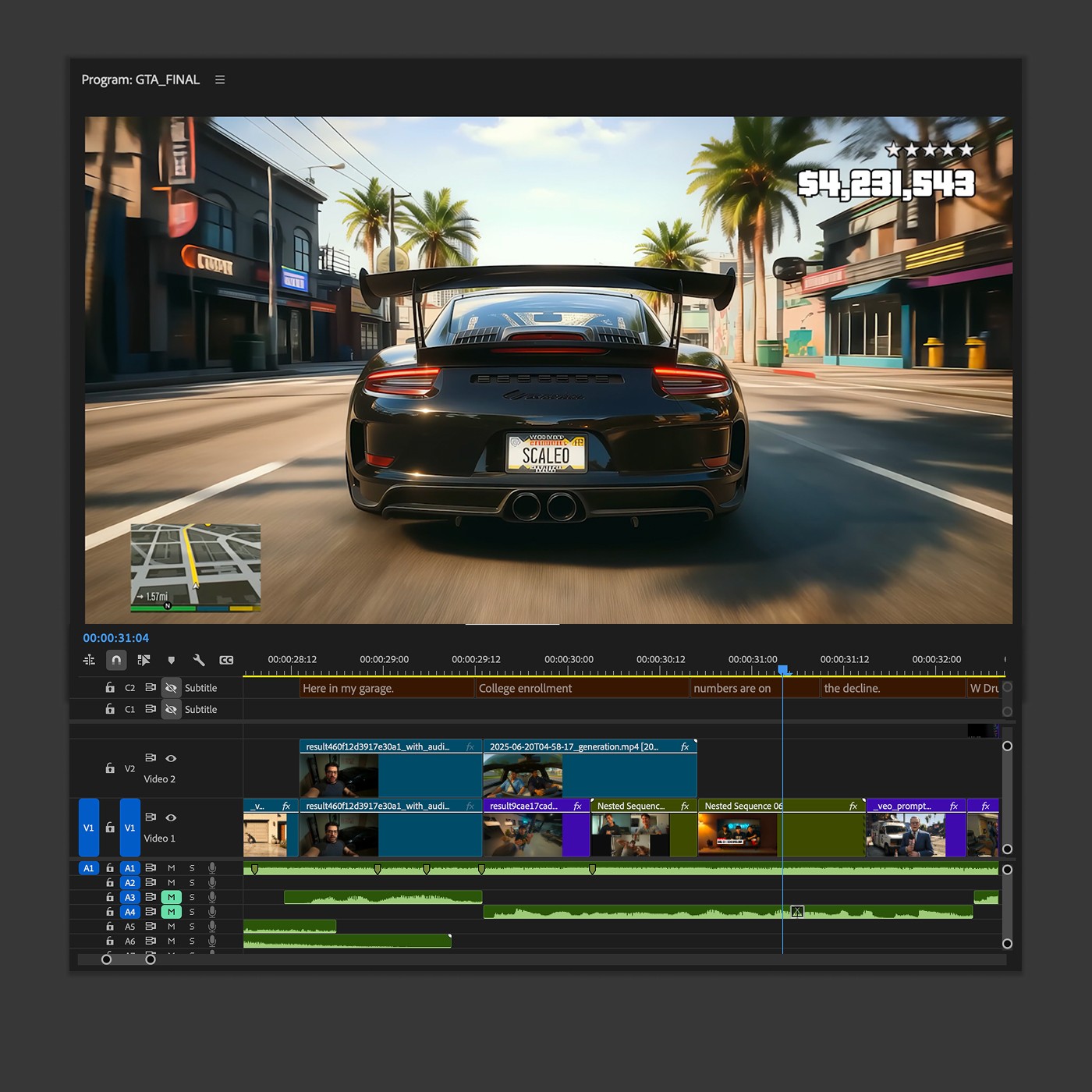
Task: Solo audio track A6
Action: coord(192,941)
